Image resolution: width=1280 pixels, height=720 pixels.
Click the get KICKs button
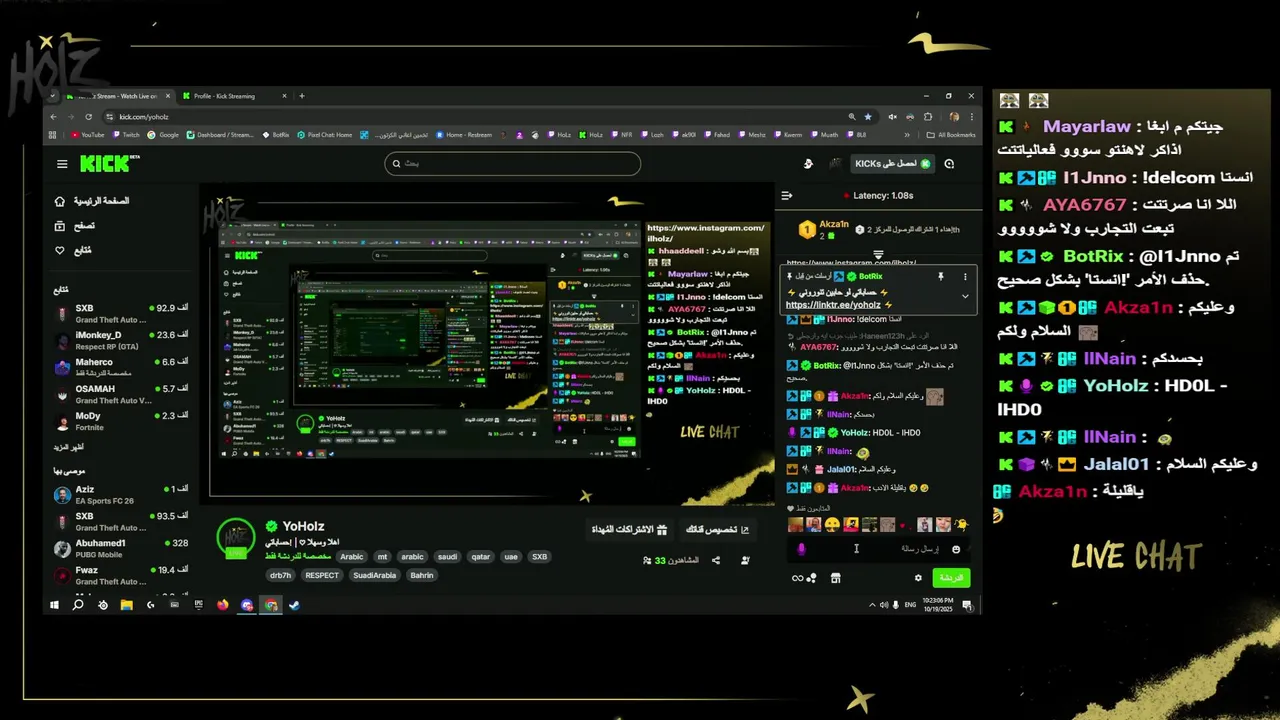[x=892, y=163]
